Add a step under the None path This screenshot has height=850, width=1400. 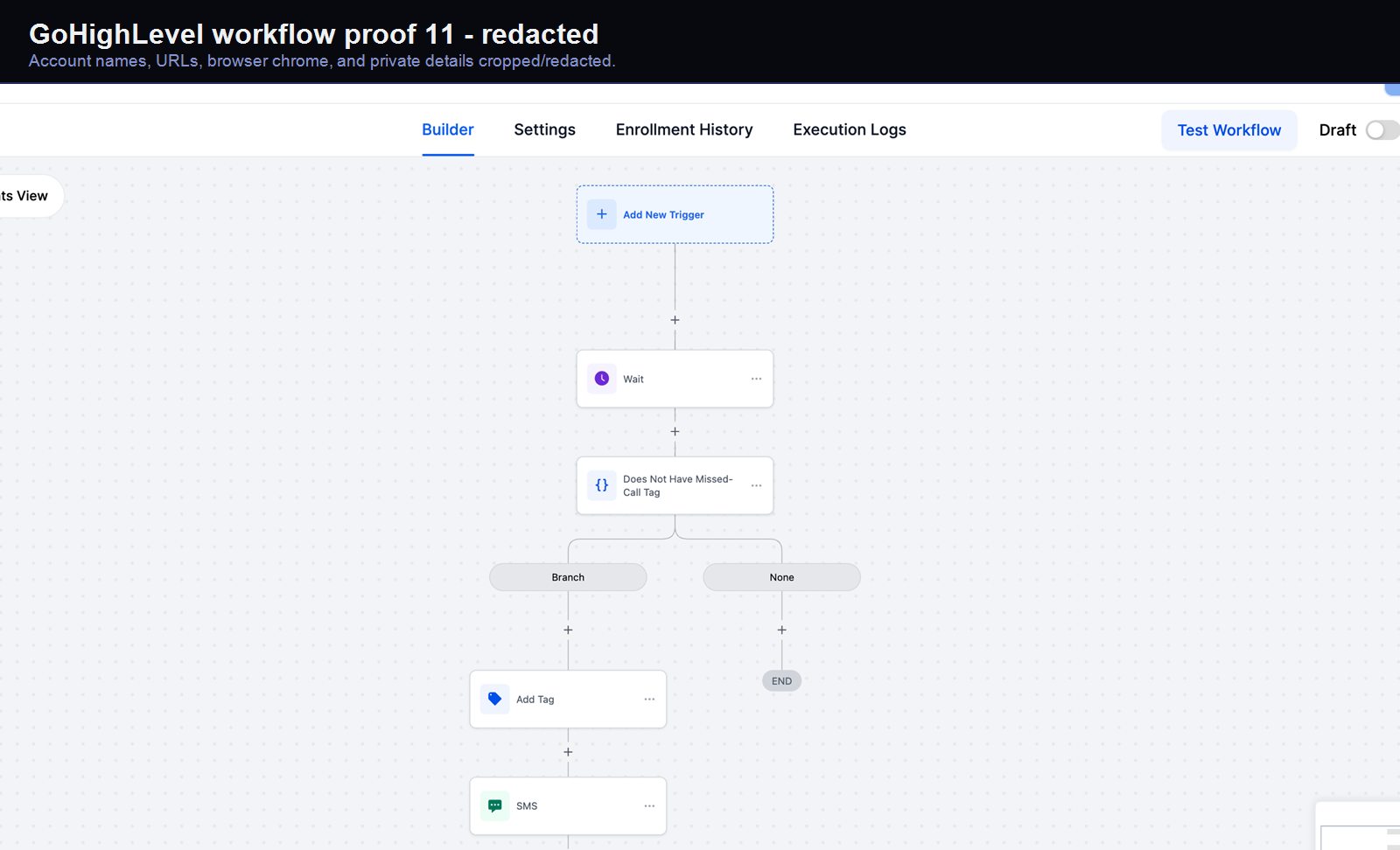[781, 630]
